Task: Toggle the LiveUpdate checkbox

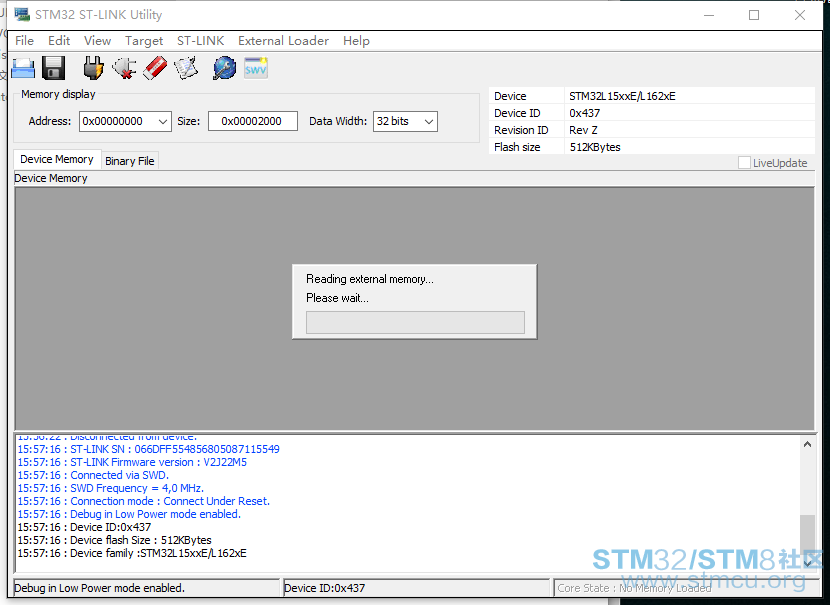Action: point(744,162)
